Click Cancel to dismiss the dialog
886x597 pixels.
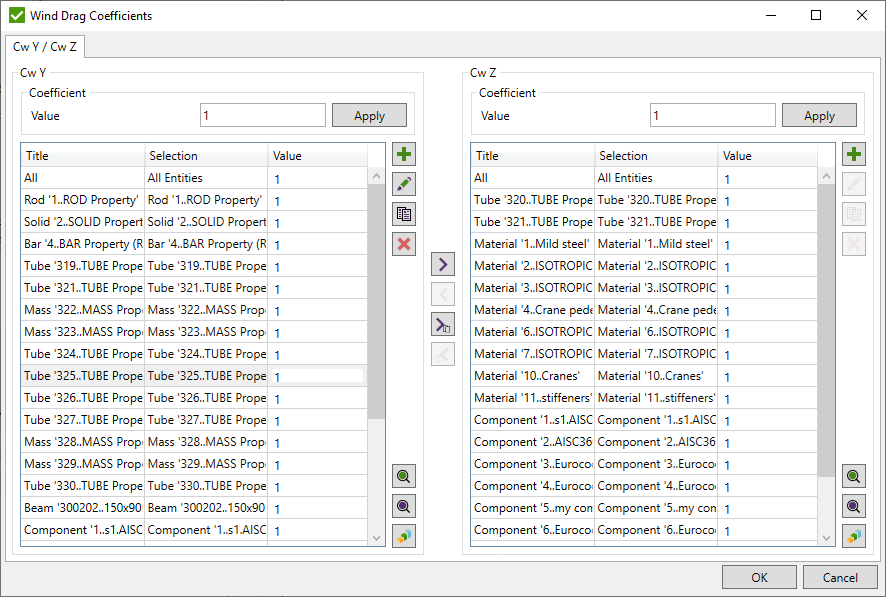(840, 577)
